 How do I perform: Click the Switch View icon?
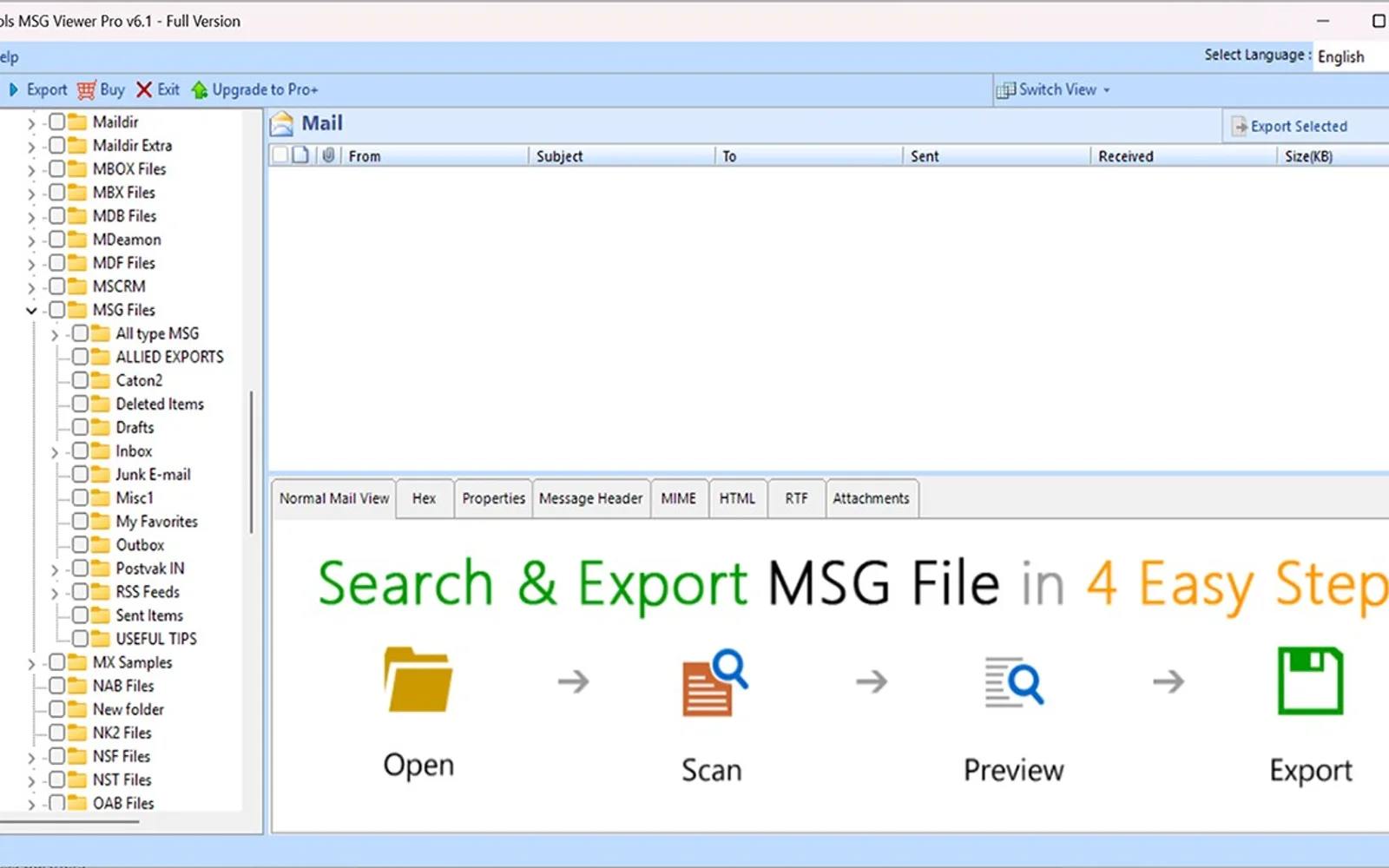pos(1006,90)
